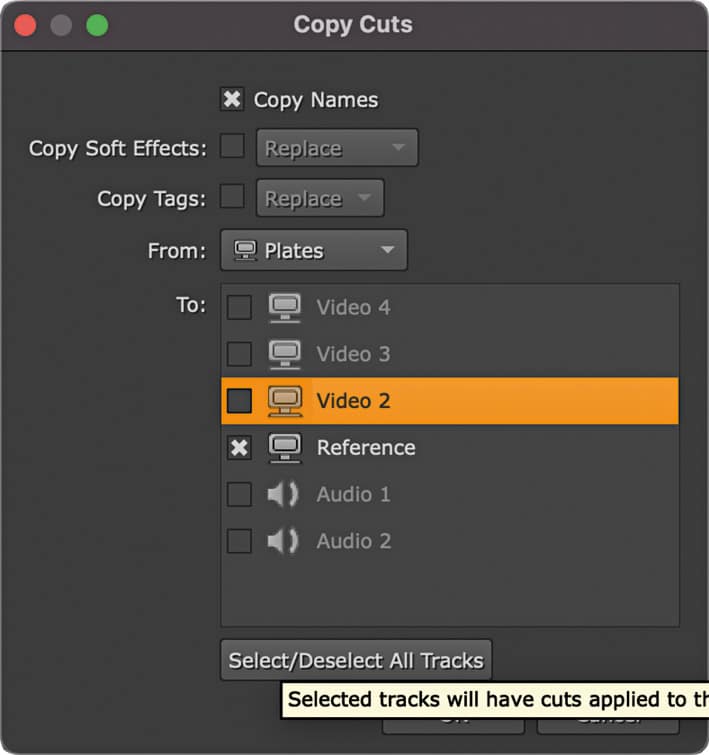Select the Reference track row label

(x=366, y=448)
